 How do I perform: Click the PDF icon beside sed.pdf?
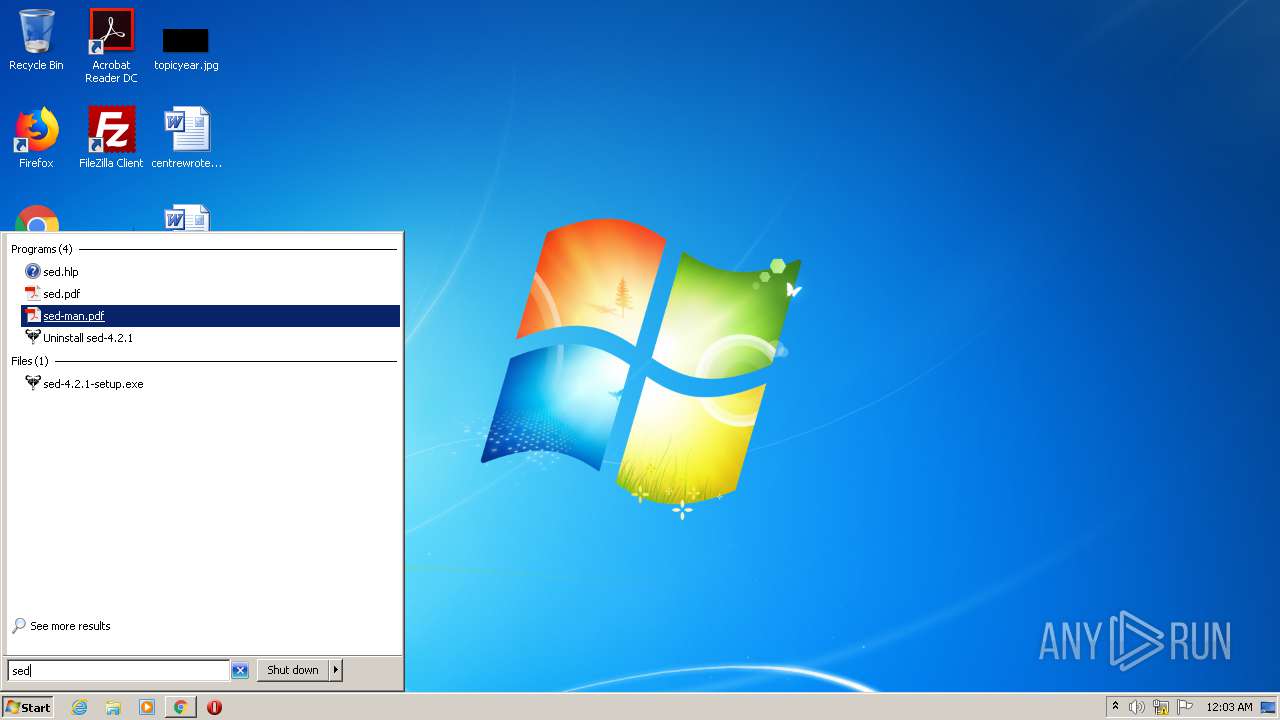click(x=33, y=294)
